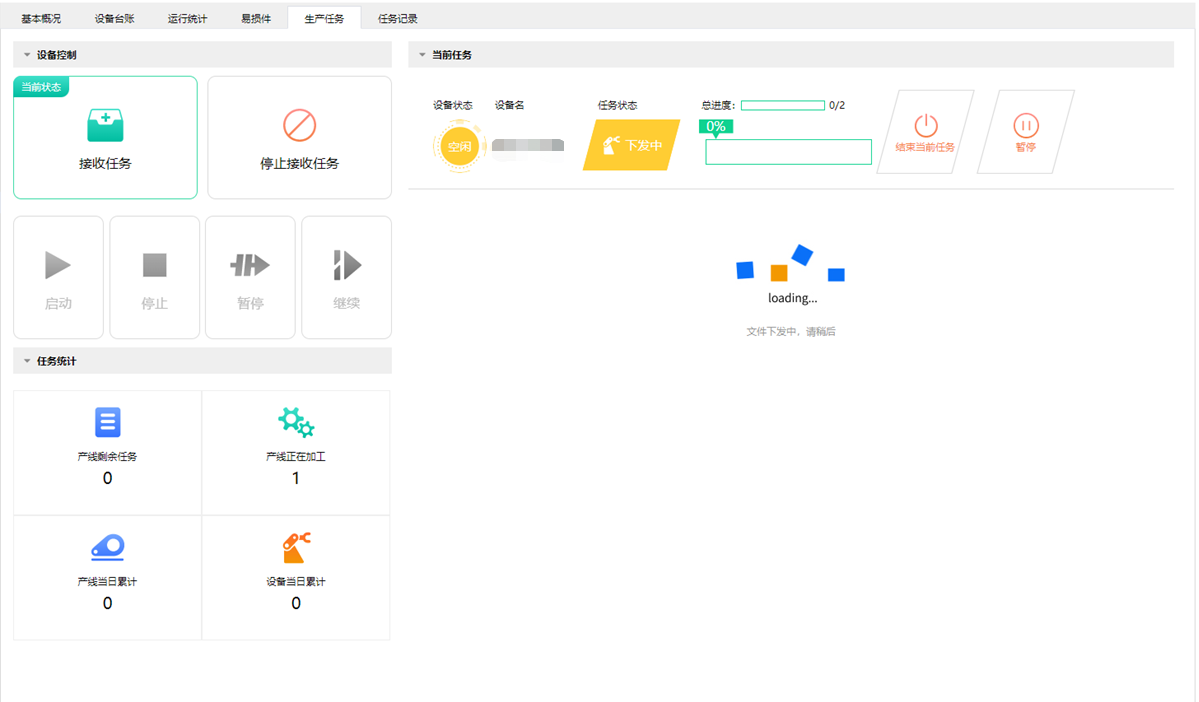Click the 产线正在加工 gears icon
Screen dimensions: 1199x702
(x=296, y=422)
